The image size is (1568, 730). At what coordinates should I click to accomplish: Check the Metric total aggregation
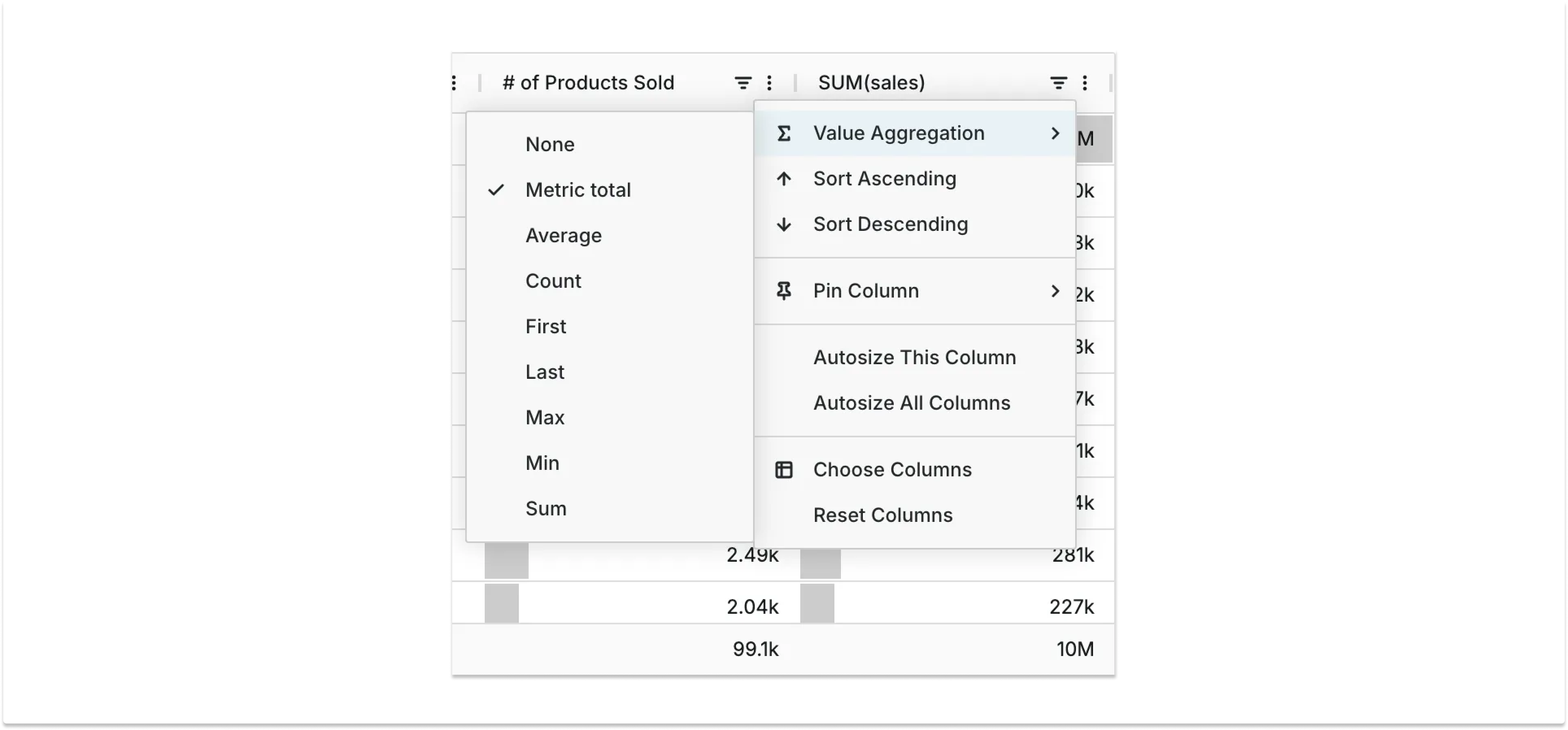[577, 190]
